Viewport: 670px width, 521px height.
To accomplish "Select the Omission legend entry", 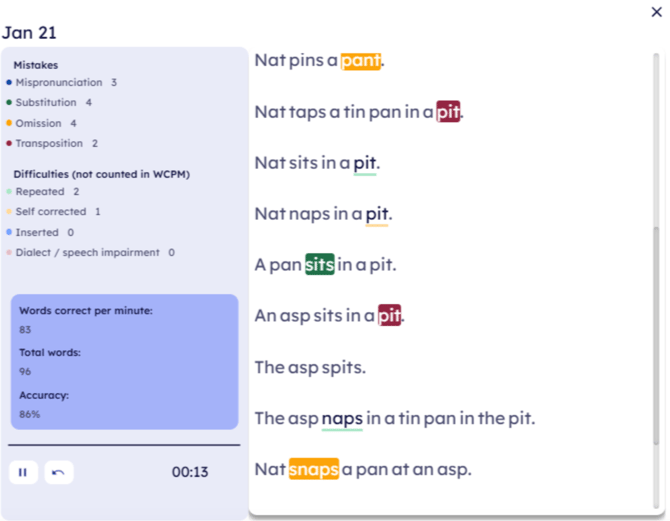I will coord(39,123).
